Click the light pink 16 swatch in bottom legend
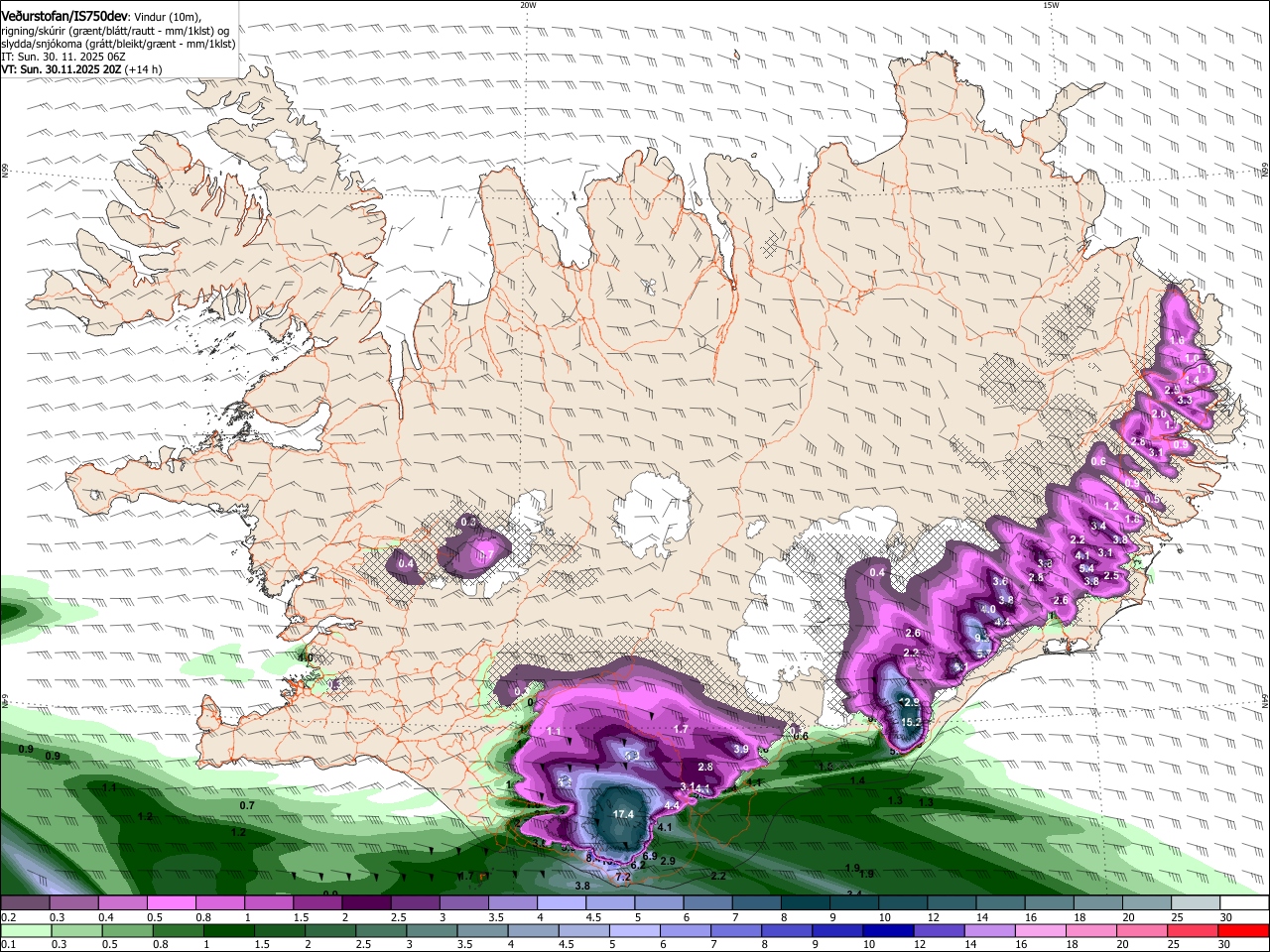This screenshot has width=1270, height=952. (1042, 931)
